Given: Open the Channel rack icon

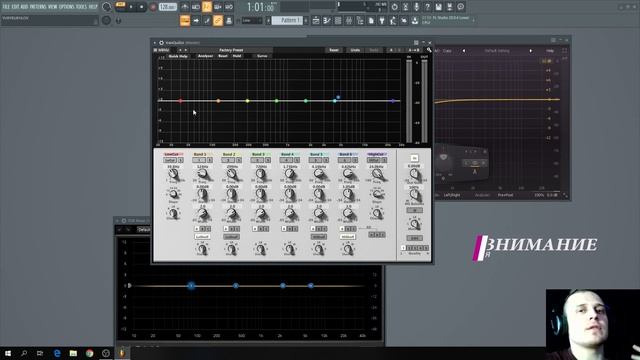Looking at the screenshot, I should (338, 20).
